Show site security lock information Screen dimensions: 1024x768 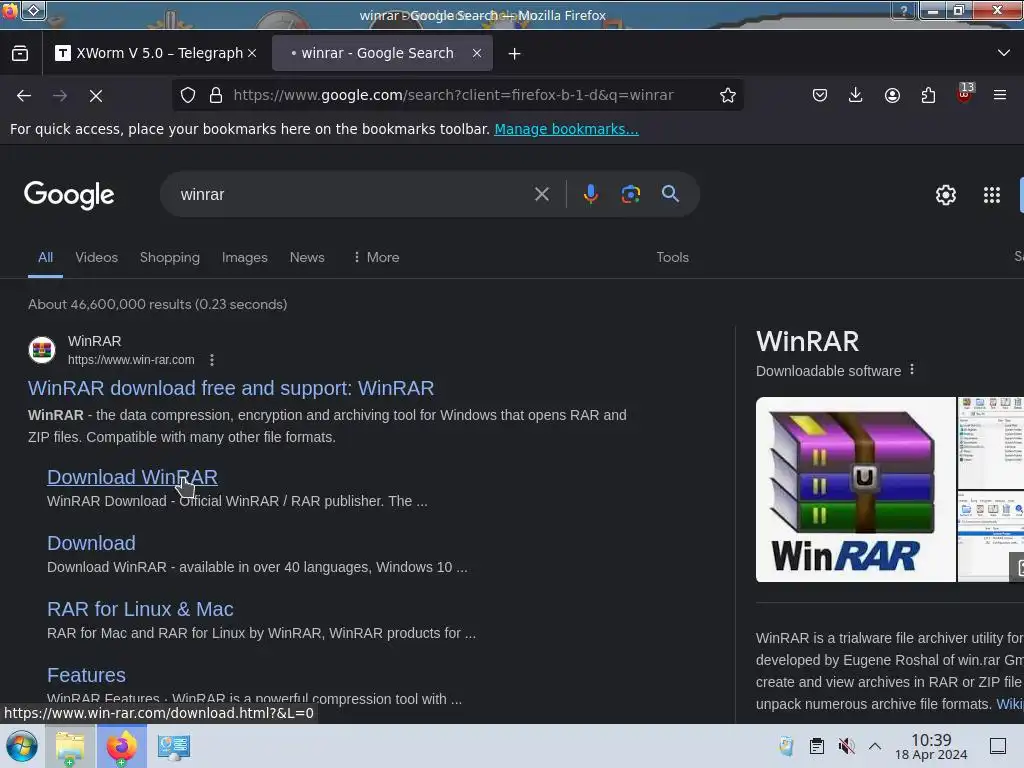pyautogui.click(x=216, y=95)
